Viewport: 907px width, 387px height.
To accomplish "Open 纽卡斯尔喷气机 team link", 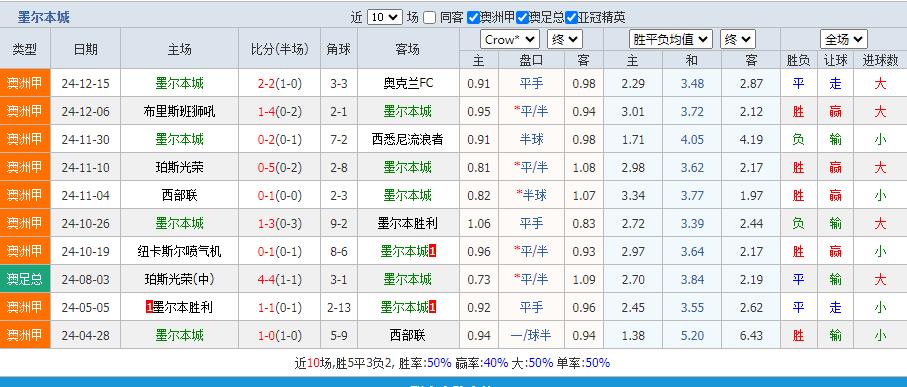I will [x=179, y=252].
